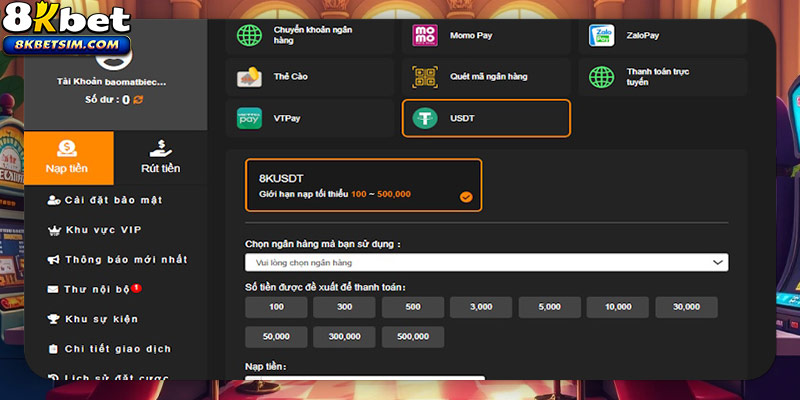Click the red unread badge on Thư nội bộ
This screenshot has height=400, width=800.
click(x=136, y=288)
